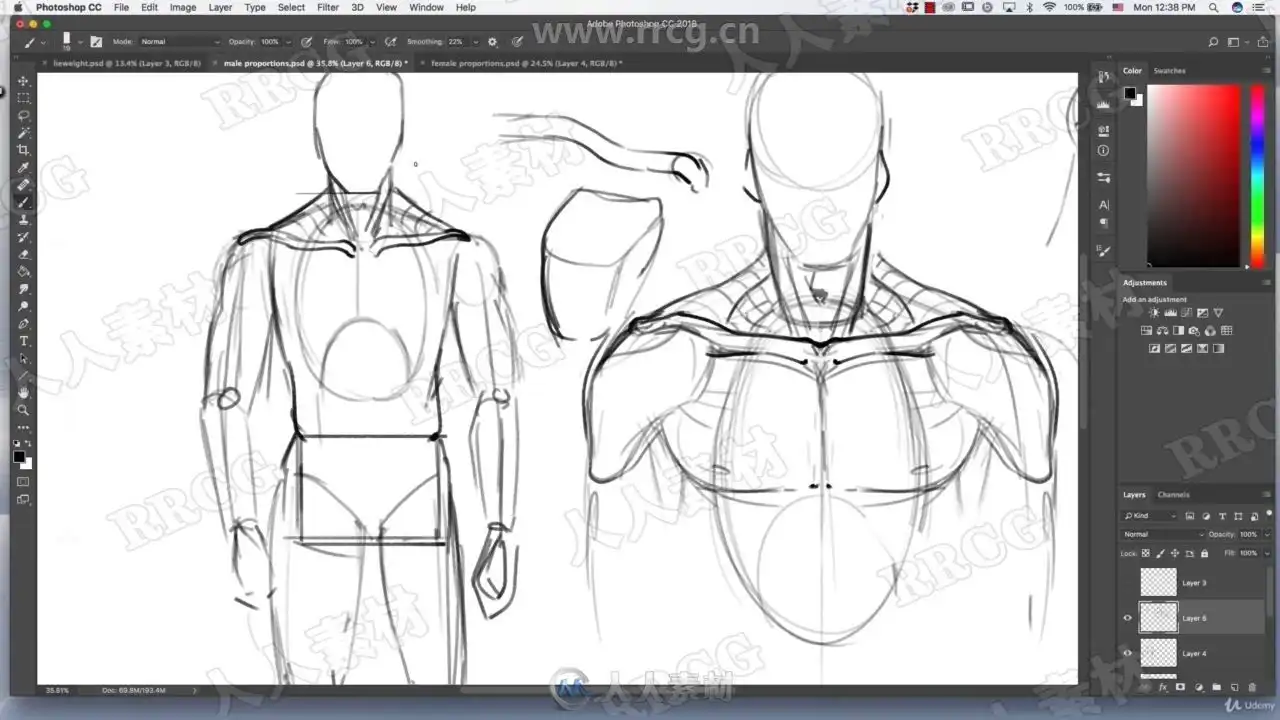Add a Levels adjustment

(1170, 313)
